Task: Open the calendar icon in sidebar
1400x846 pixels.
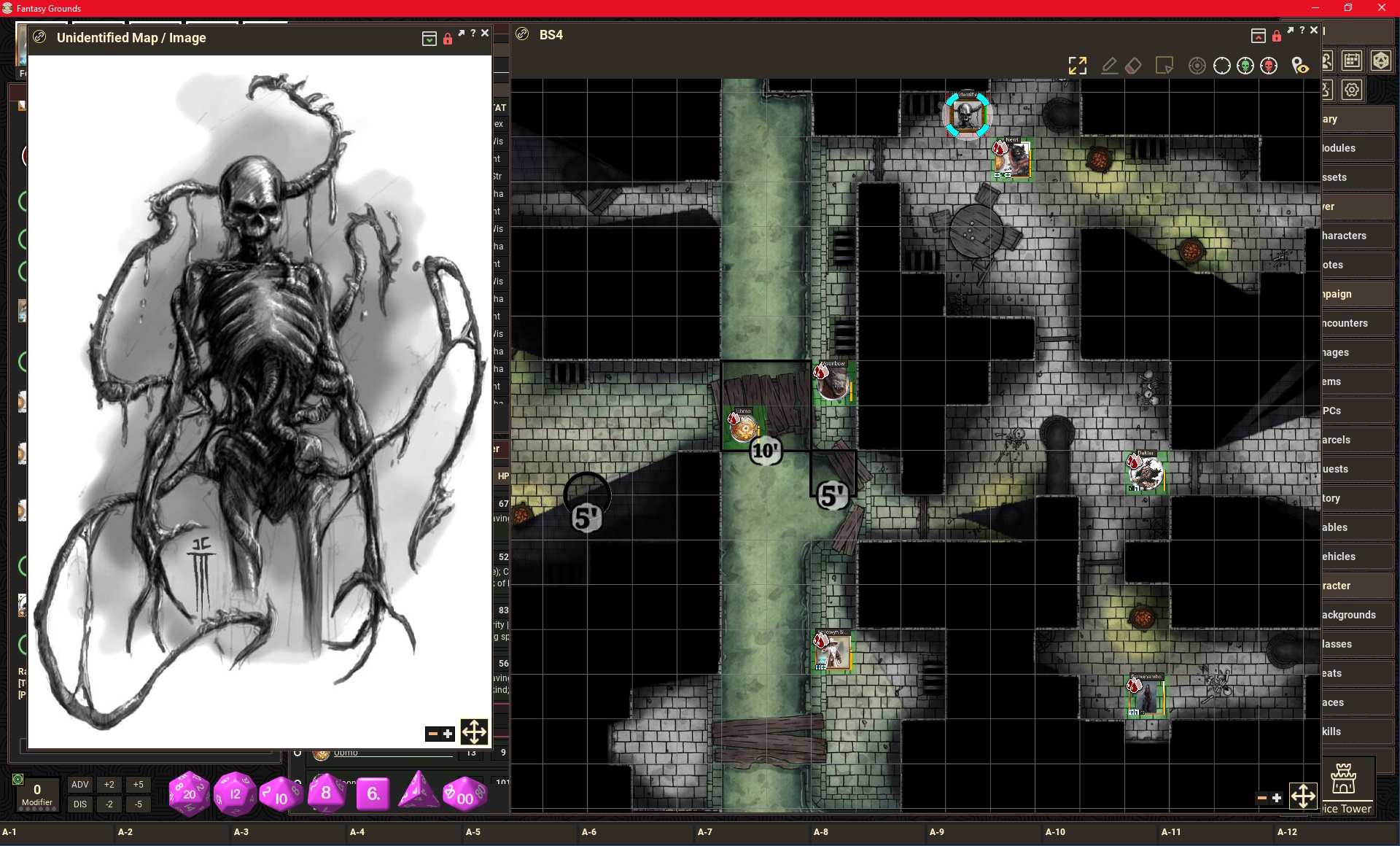Action: point(1352,61)
